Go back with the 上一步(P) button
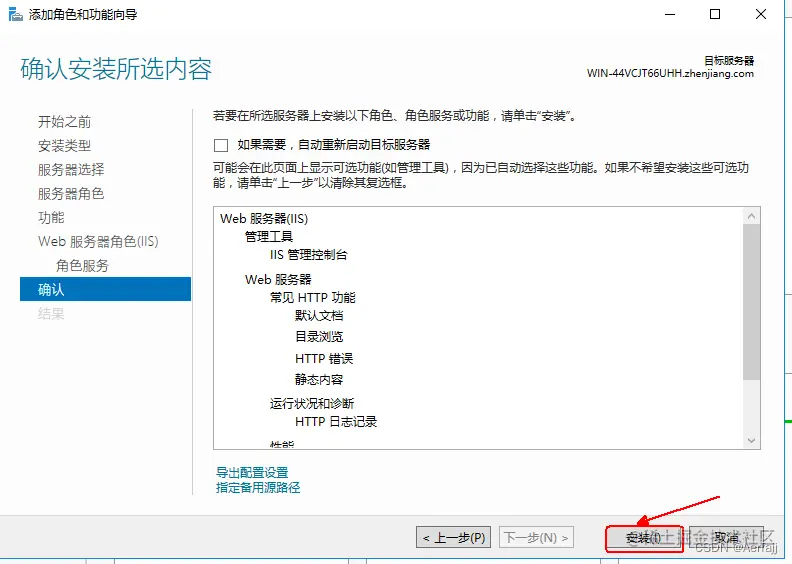792x564 pixels. click(x=454, y=538)
